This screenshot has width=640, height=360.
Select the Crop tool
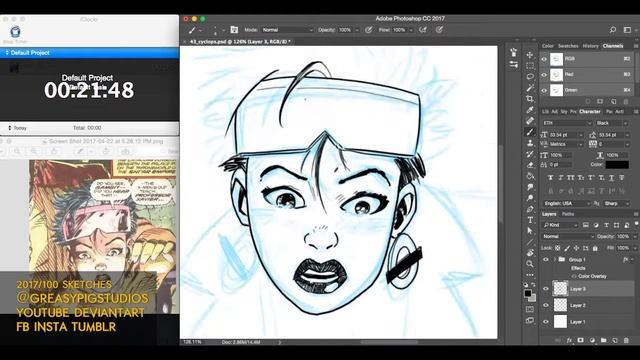click(530, 99)
